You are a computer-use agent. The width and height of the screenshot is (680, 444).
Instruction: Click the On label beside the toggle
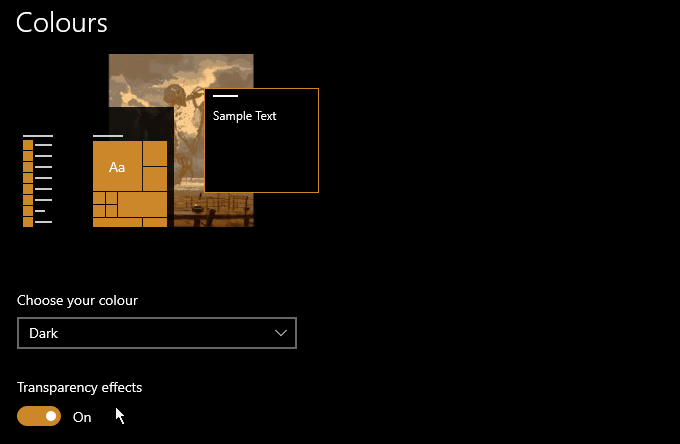[82, 417]
